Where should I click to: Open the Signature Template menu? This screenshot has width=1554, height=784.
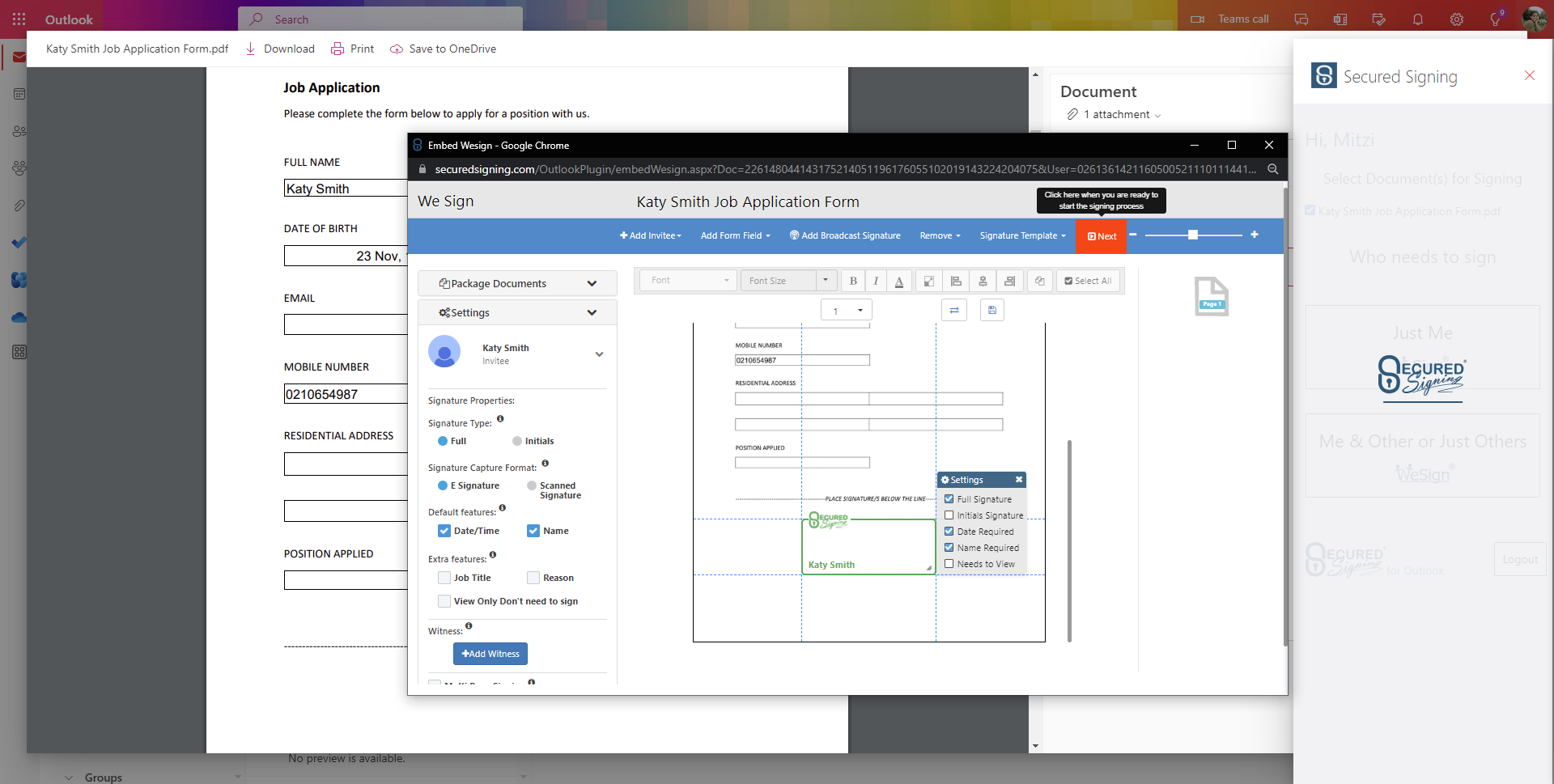click(1023, 235)
